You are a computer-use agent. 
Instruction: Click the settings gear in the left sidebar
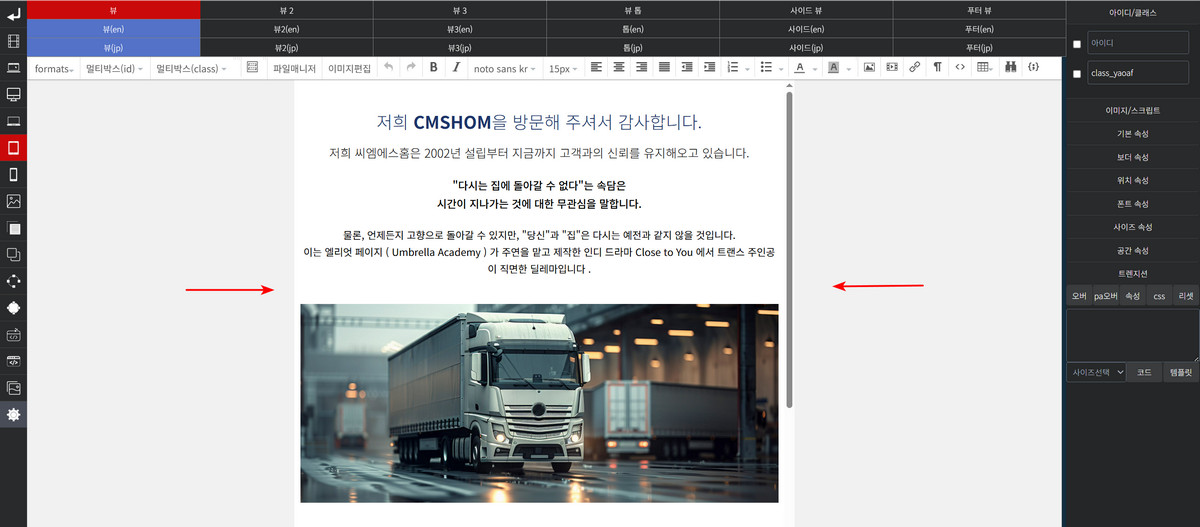coord(13,414)
